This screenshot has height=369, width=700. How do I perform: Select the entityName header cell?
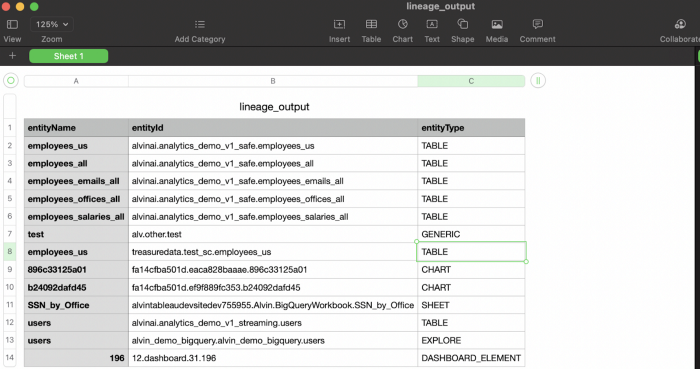coord(76,128)
